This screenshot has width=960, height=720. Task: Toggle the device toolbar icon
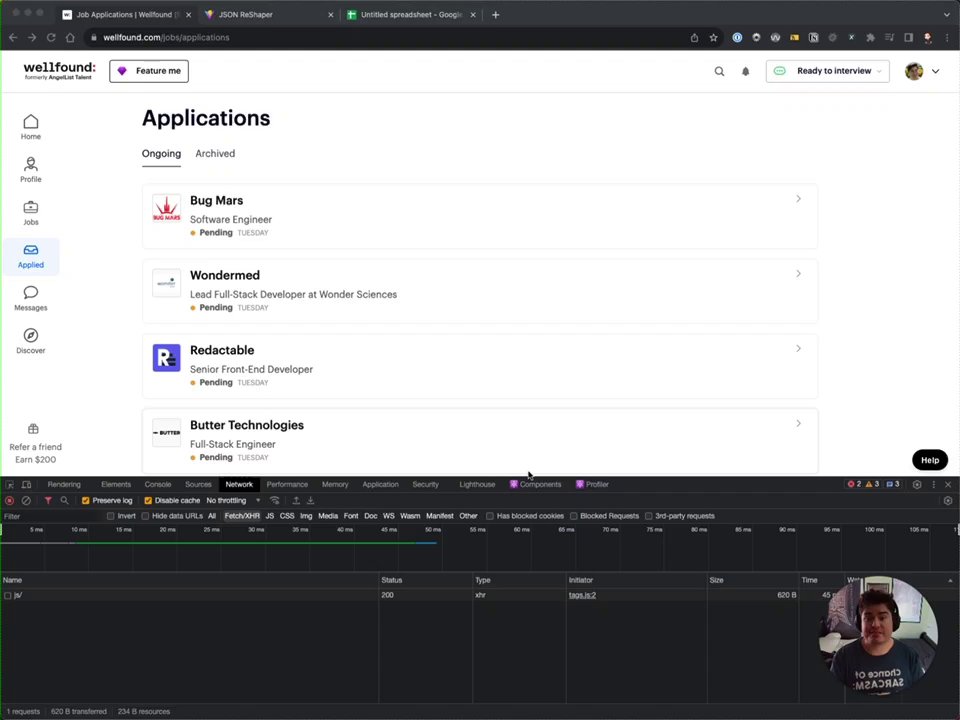pyautogui.click(x=26, y=484)
